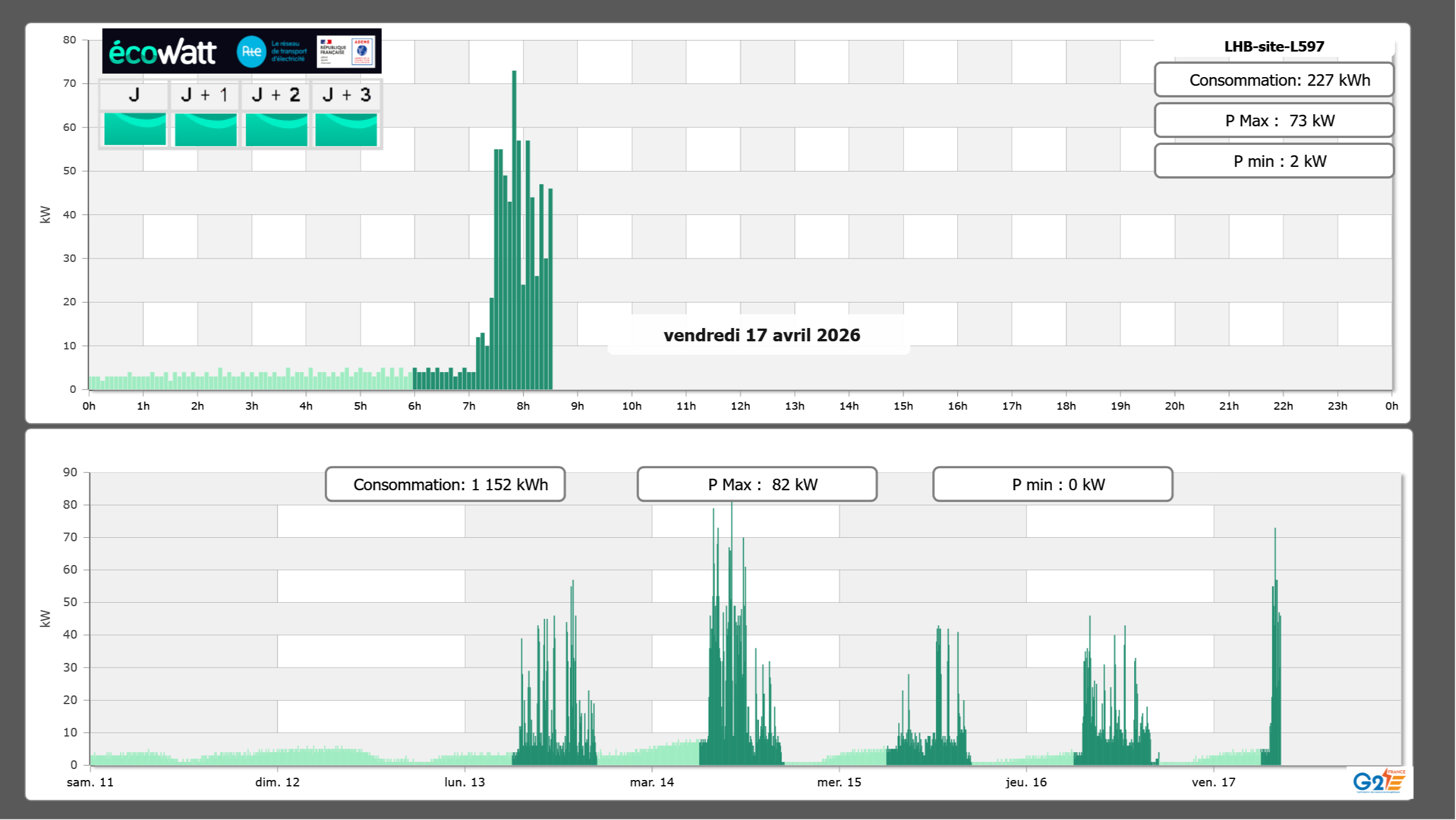Click the green wave icon under J + 3

coord(346,129)
